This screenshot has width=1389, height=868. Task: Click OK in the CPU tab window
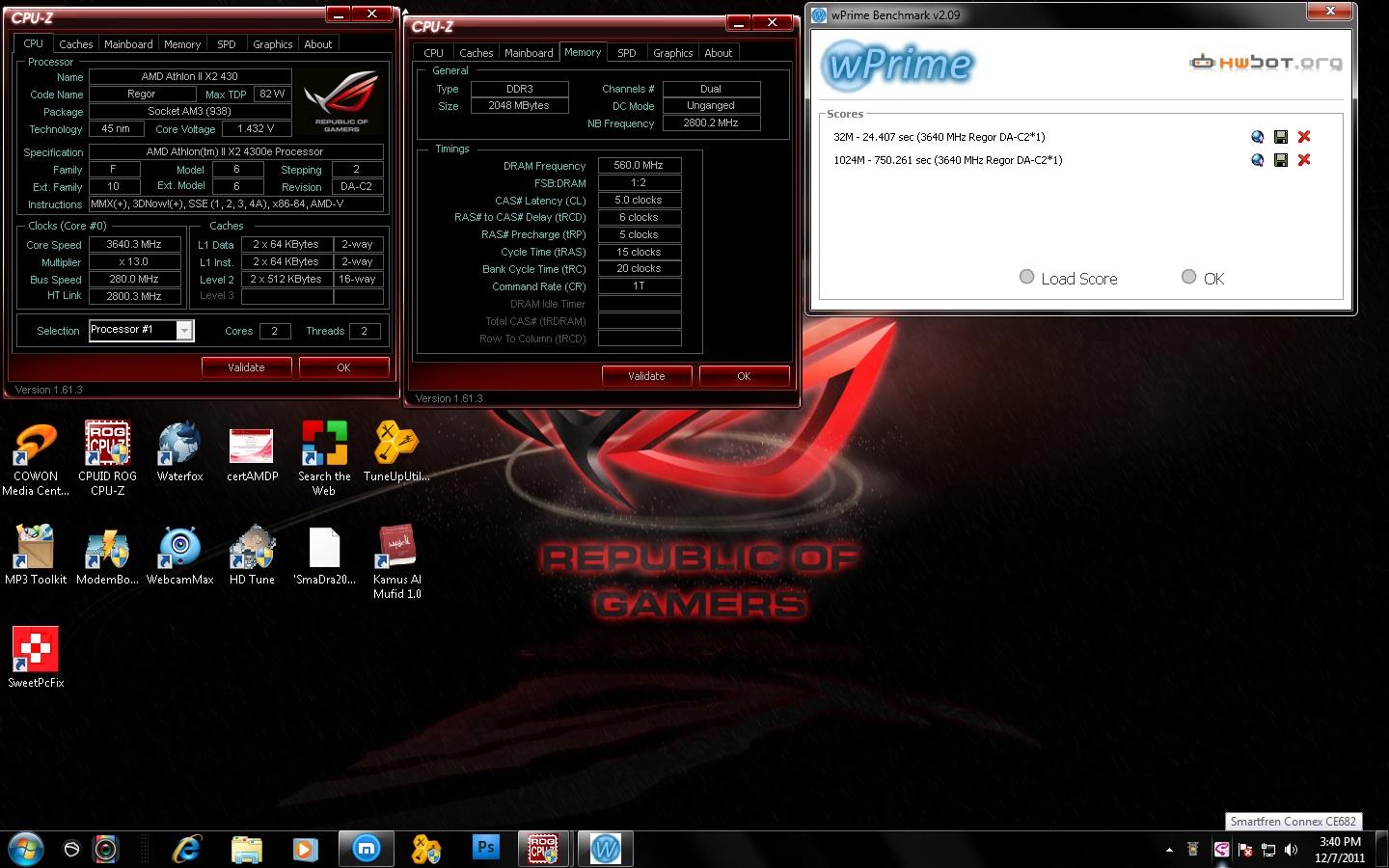[343, 367]
